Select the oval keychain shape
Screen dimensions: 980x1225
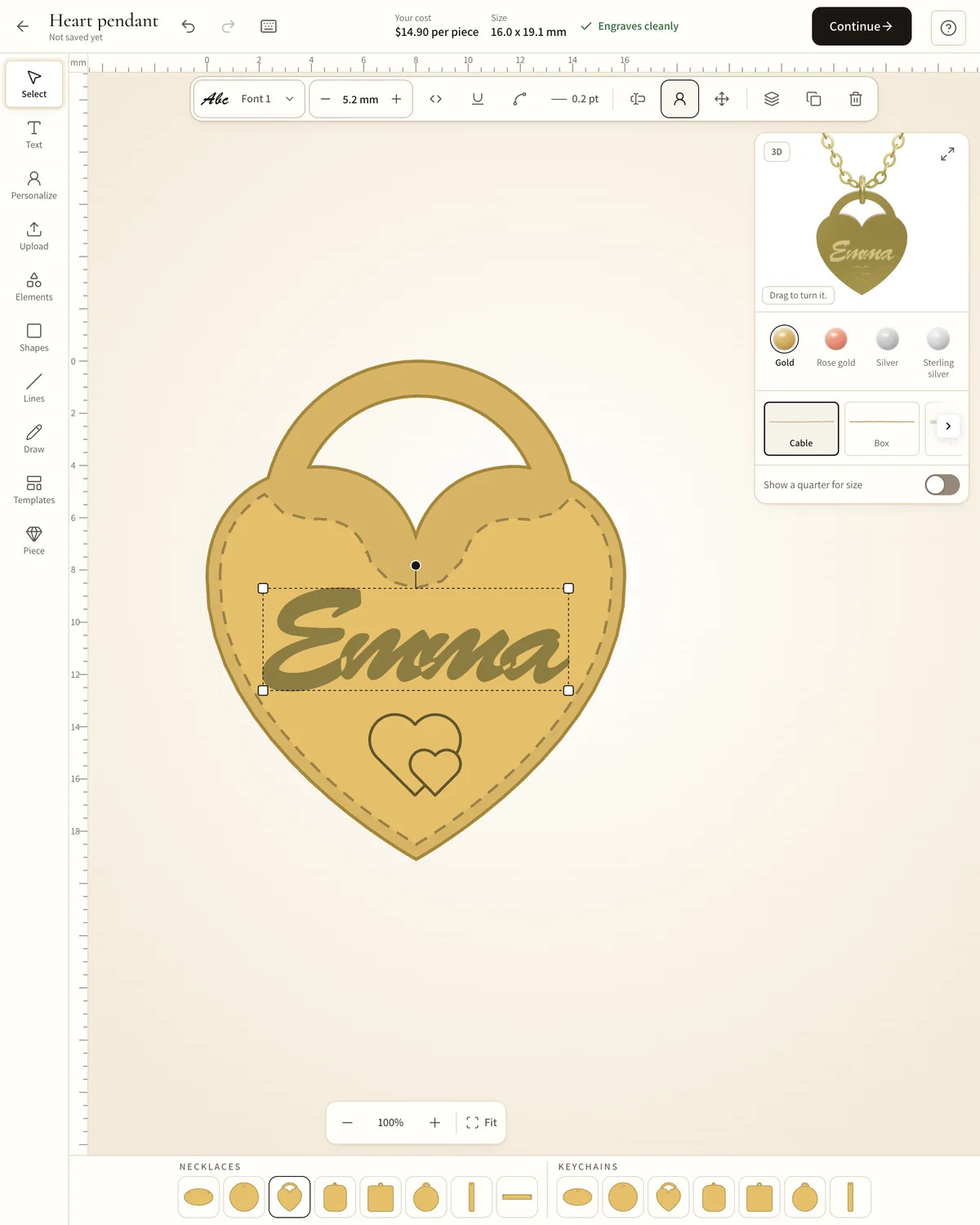[577, 1197]
